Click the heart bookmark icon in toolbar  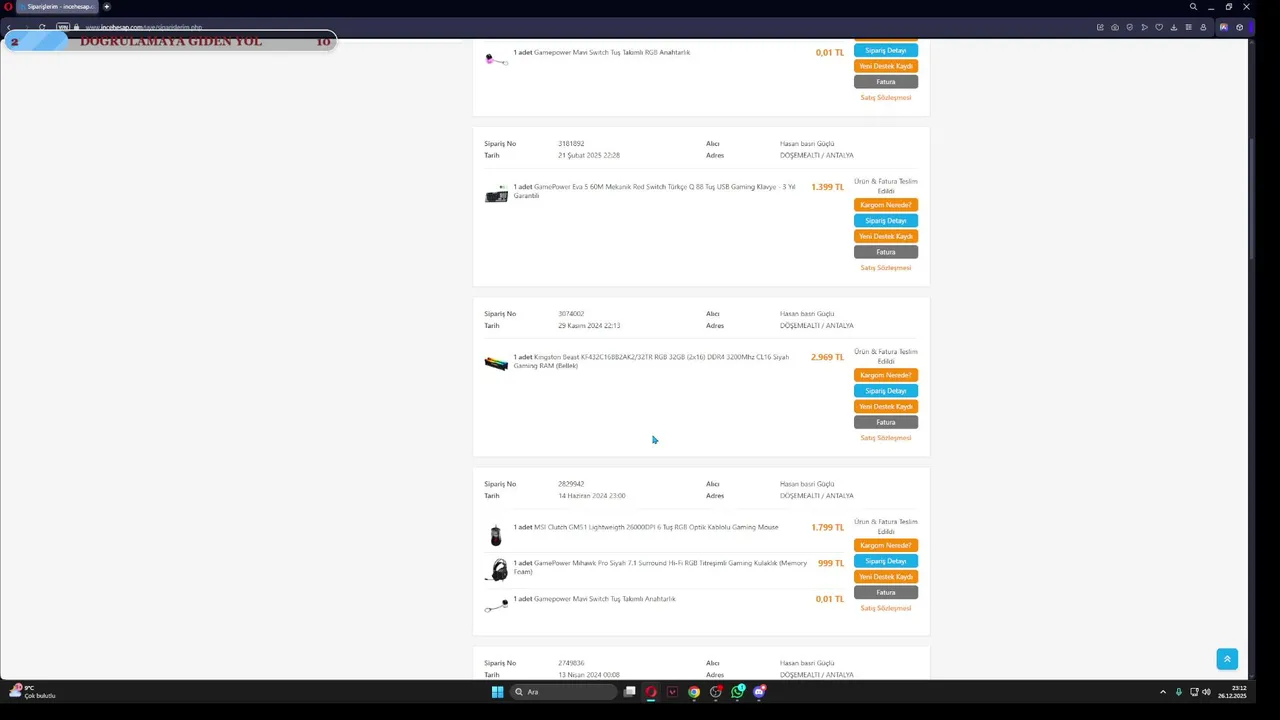(x=1159, y=27)
